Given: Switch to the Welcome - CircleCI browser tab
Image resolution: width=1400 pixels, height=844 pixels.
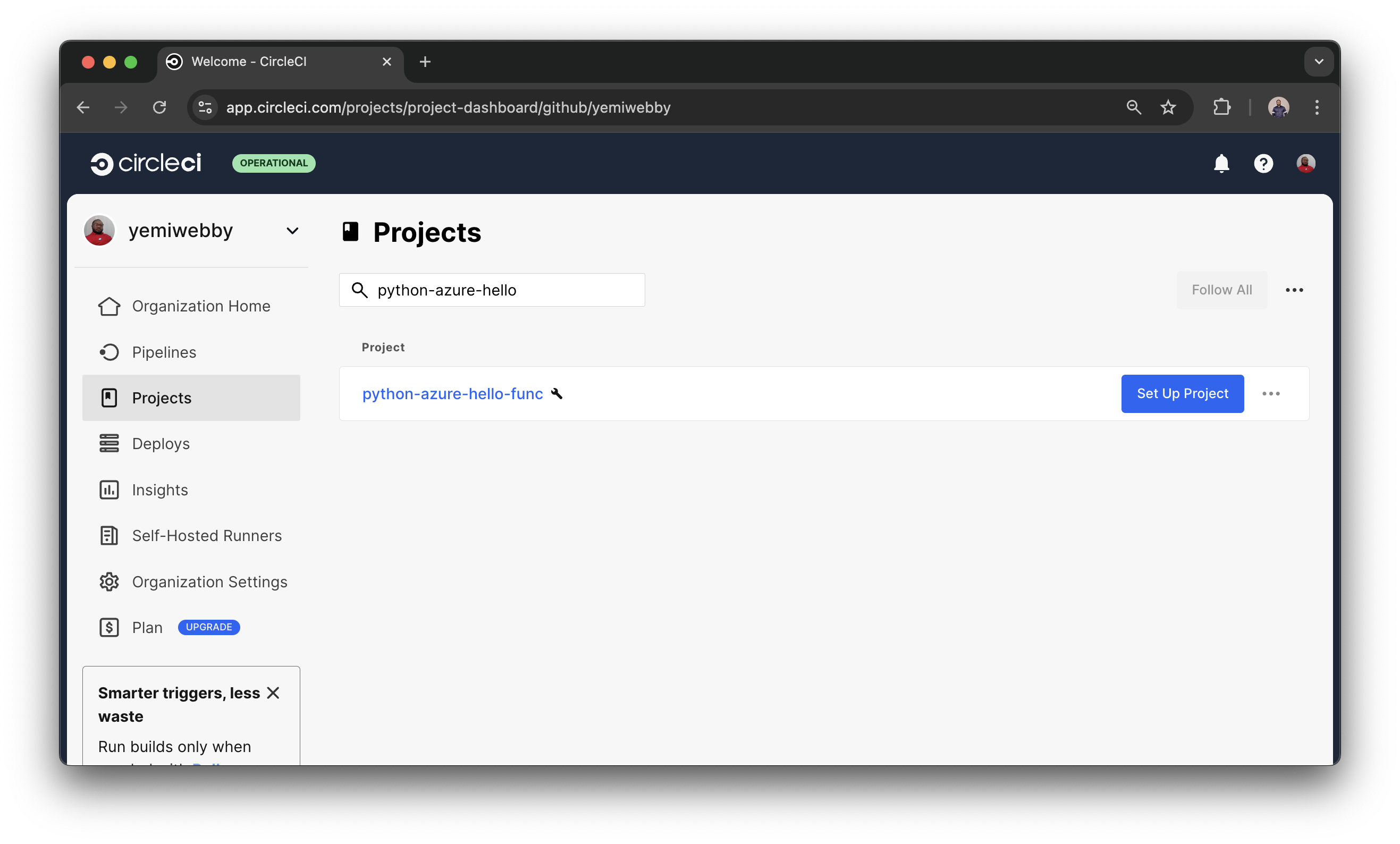Looking at the screenshot, I should 248,62.
